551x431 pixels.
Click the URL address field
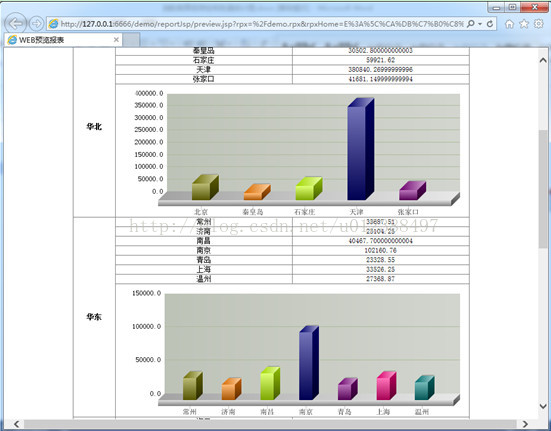point(262,24)
